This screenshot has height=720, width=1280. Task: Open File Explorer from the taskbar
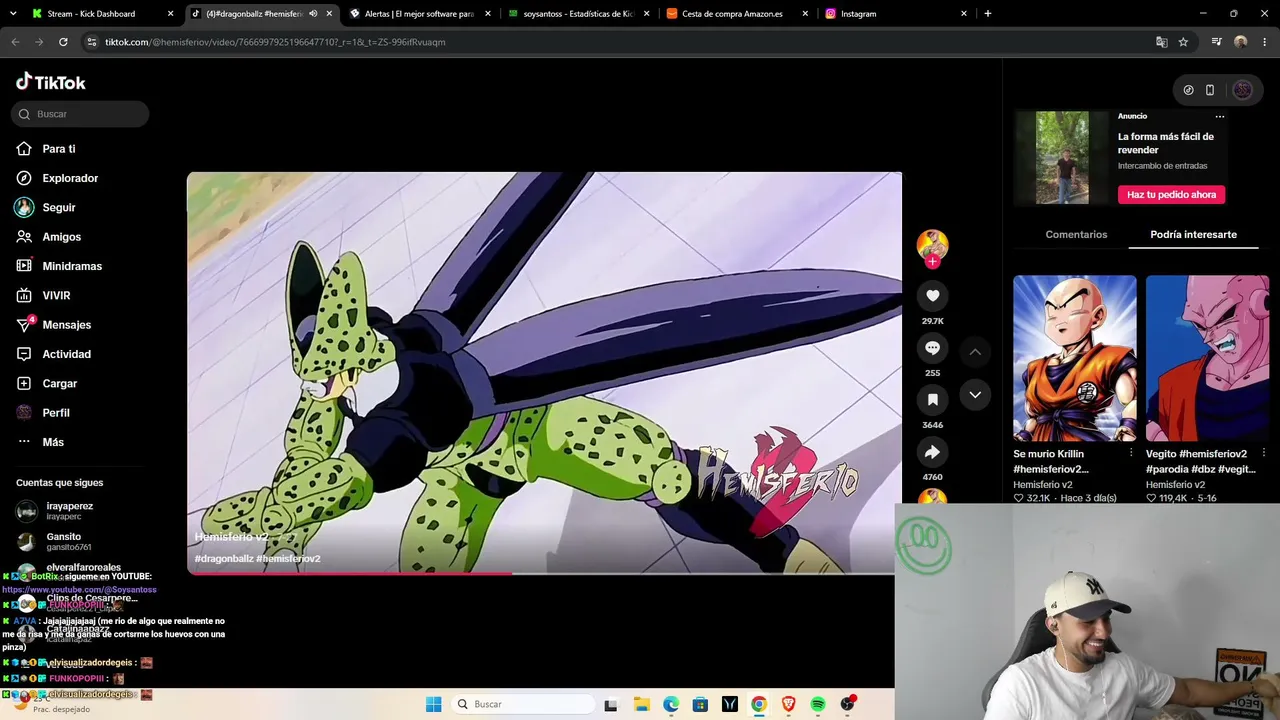click(x=642, y=704)
